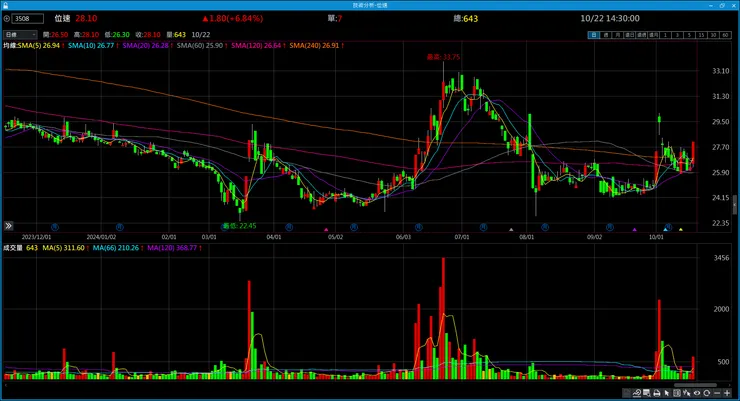Screen dimensions: 740x401
Task: Click the 月 circle marker near 07/01
Action: point(483,227)
